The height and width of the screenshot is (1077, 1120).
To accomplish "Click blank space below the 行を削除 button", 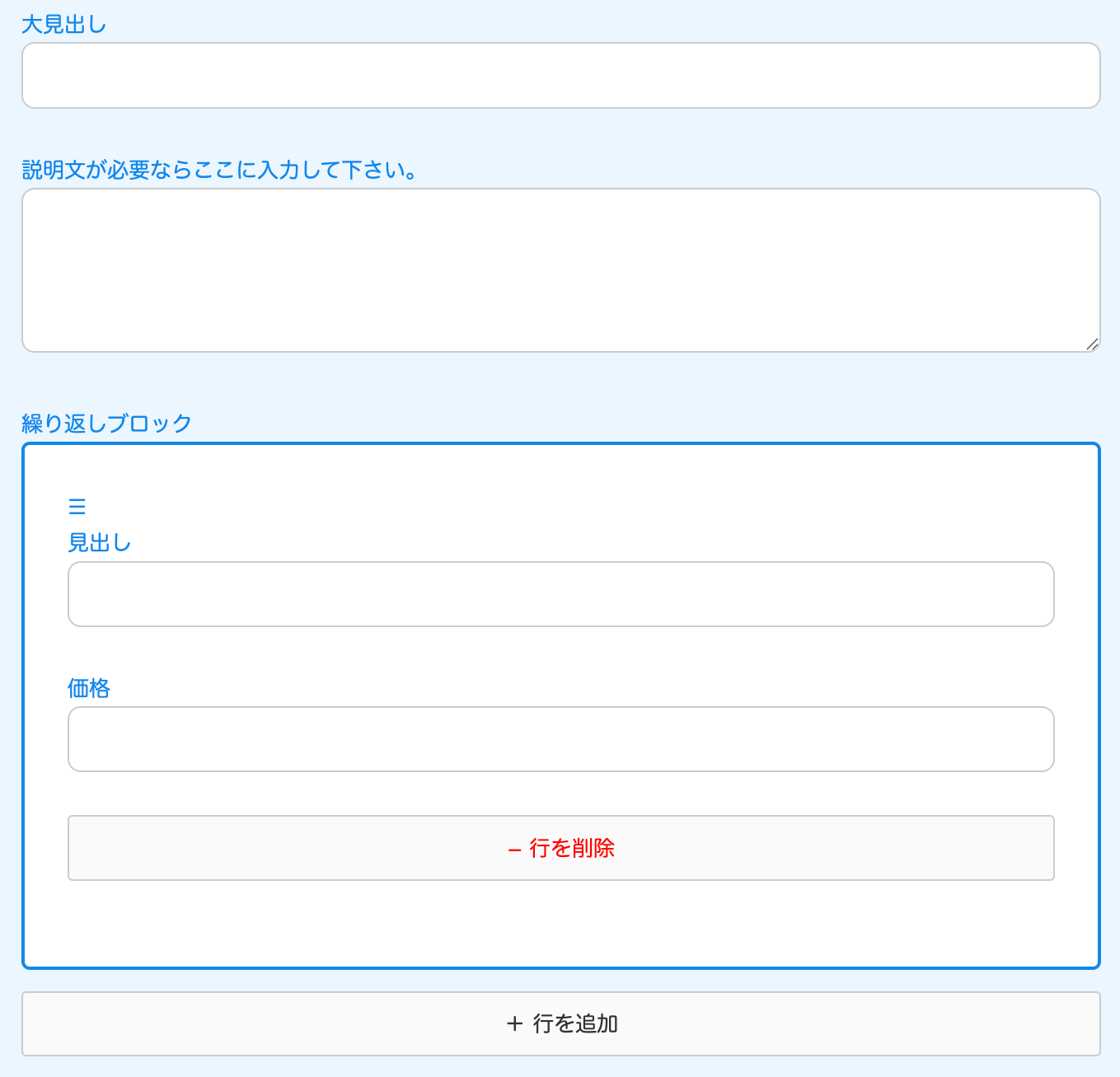I will coord(560,923).
